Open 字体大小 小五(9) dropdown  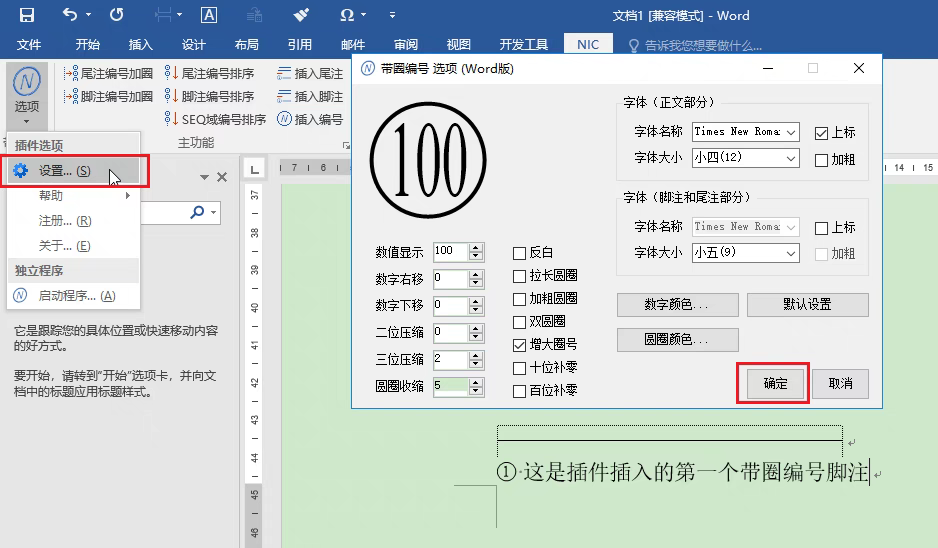[x=791, y=254]
